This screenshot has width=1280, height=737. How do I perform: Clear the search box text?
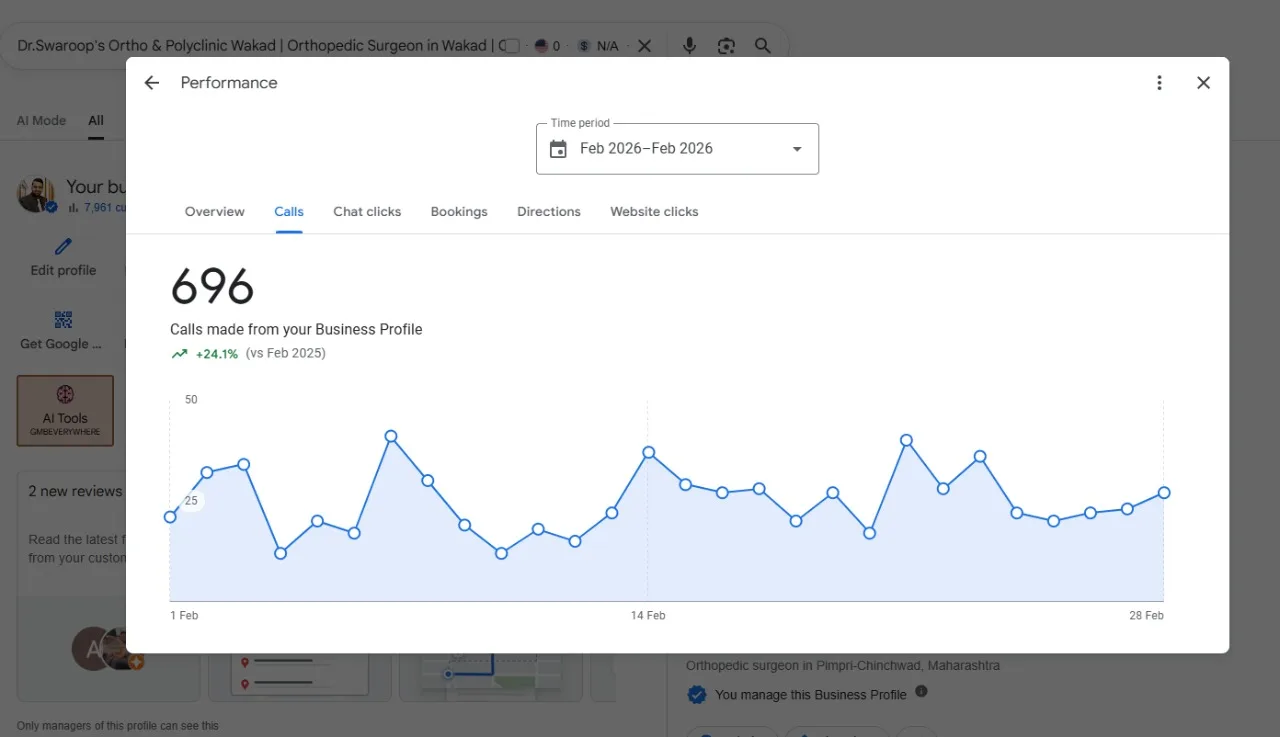tap(644, 46)
